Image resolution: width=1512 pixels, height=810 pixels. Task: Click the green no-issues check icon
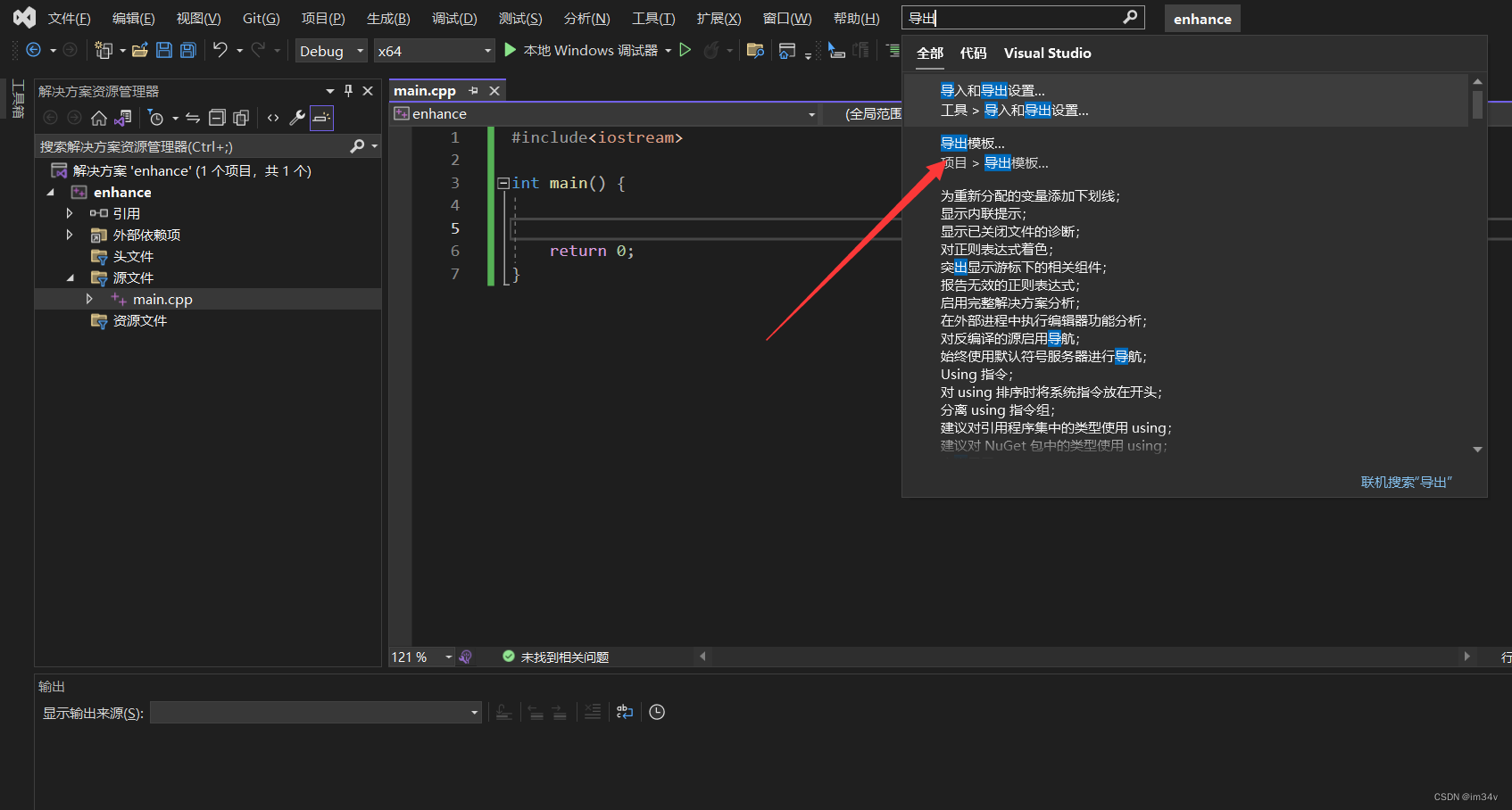coord(509,657)
